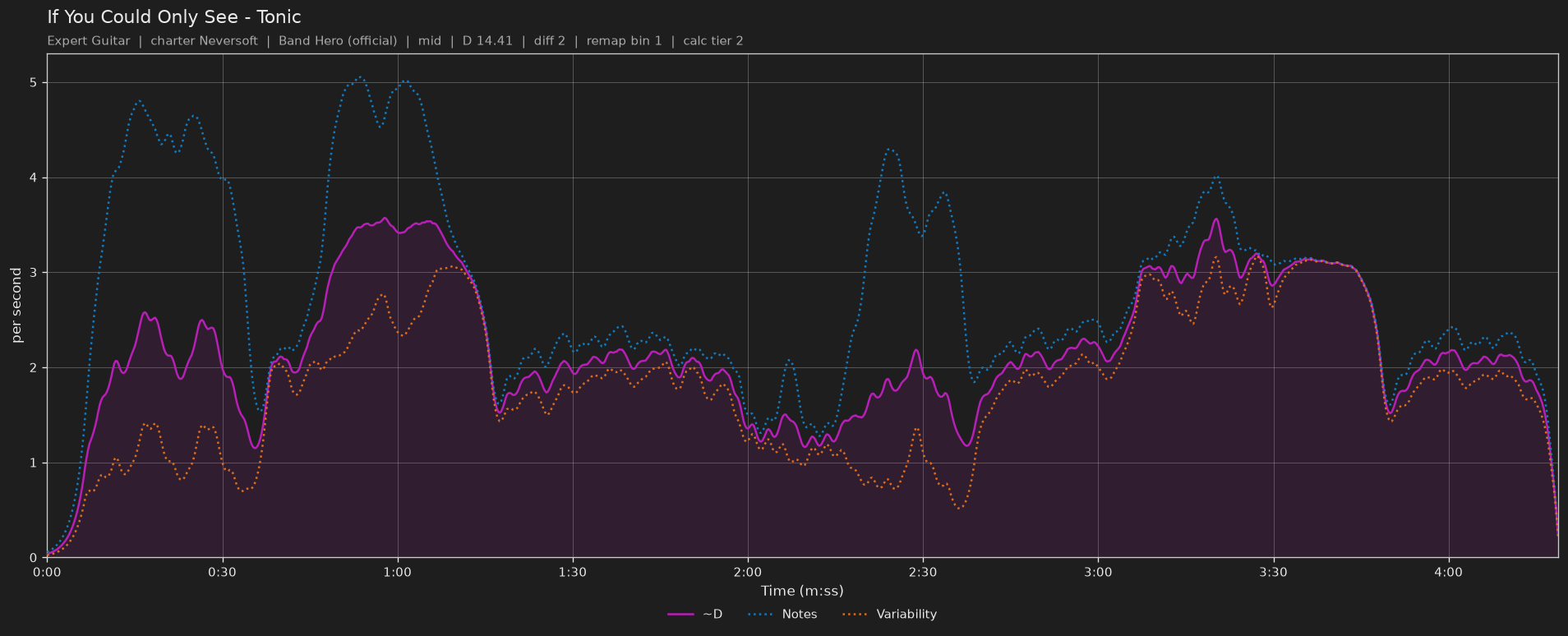Viewport: 1568px width, 636px height.
Task: Click the y-axis tick label '4'
Action: pos(34,178)
